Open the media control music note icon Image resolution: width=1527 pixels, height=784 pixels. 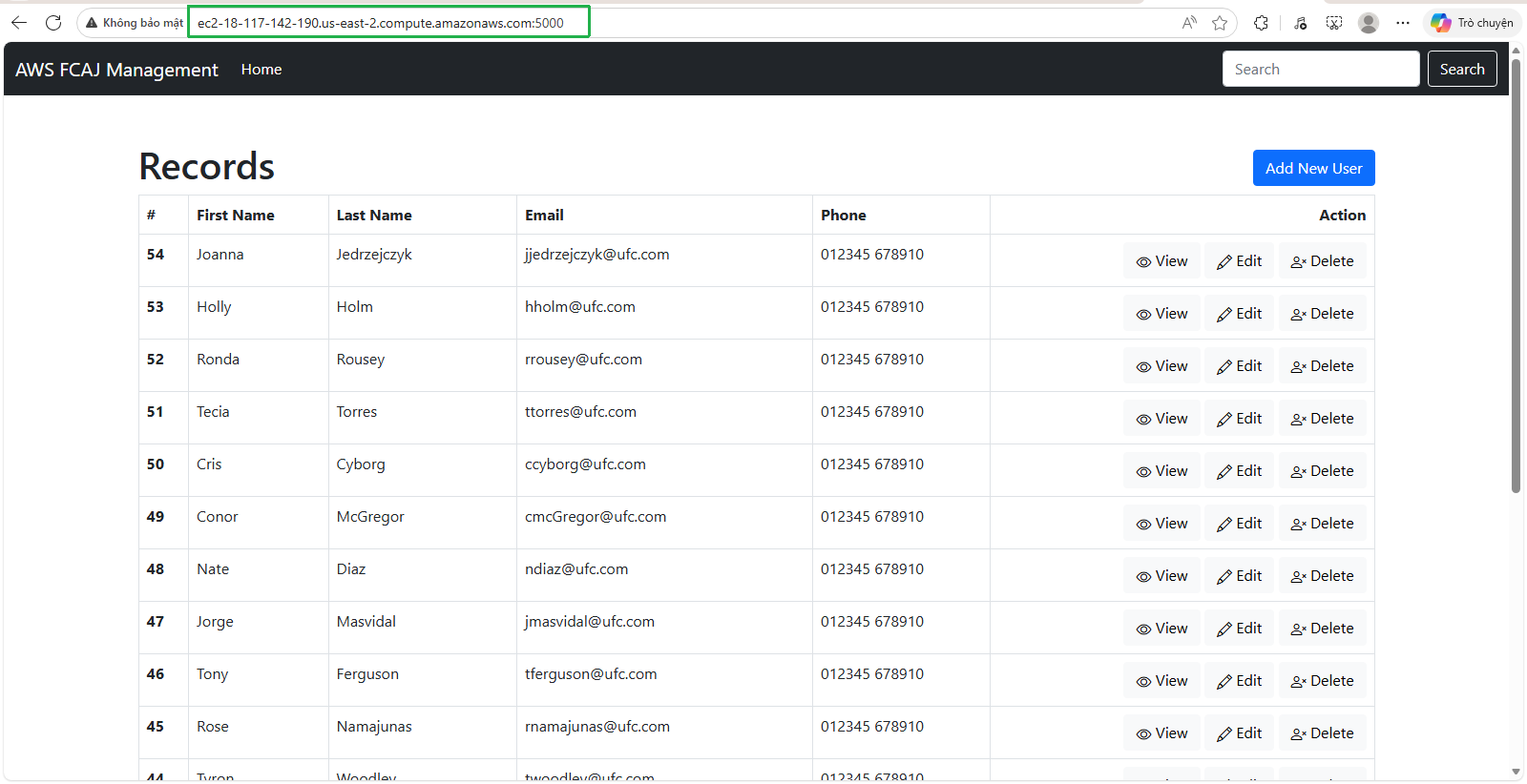point(1300,23)
